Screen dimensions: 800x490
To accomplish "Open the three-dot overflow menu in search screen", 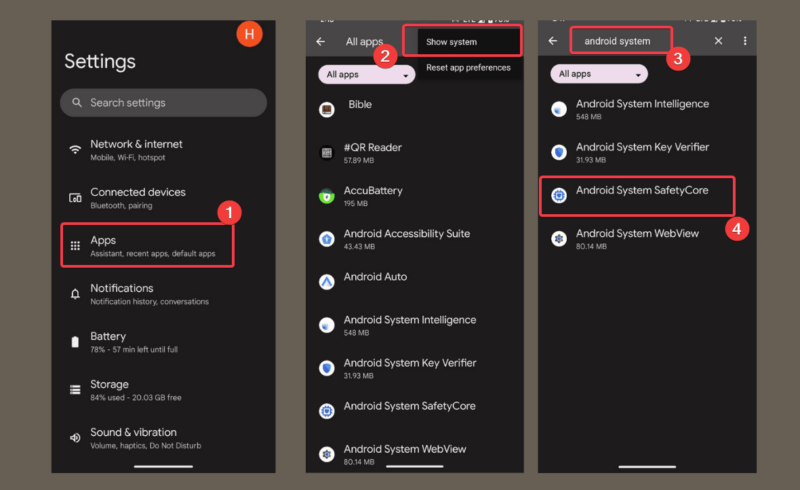I will (x=745, y=41).
